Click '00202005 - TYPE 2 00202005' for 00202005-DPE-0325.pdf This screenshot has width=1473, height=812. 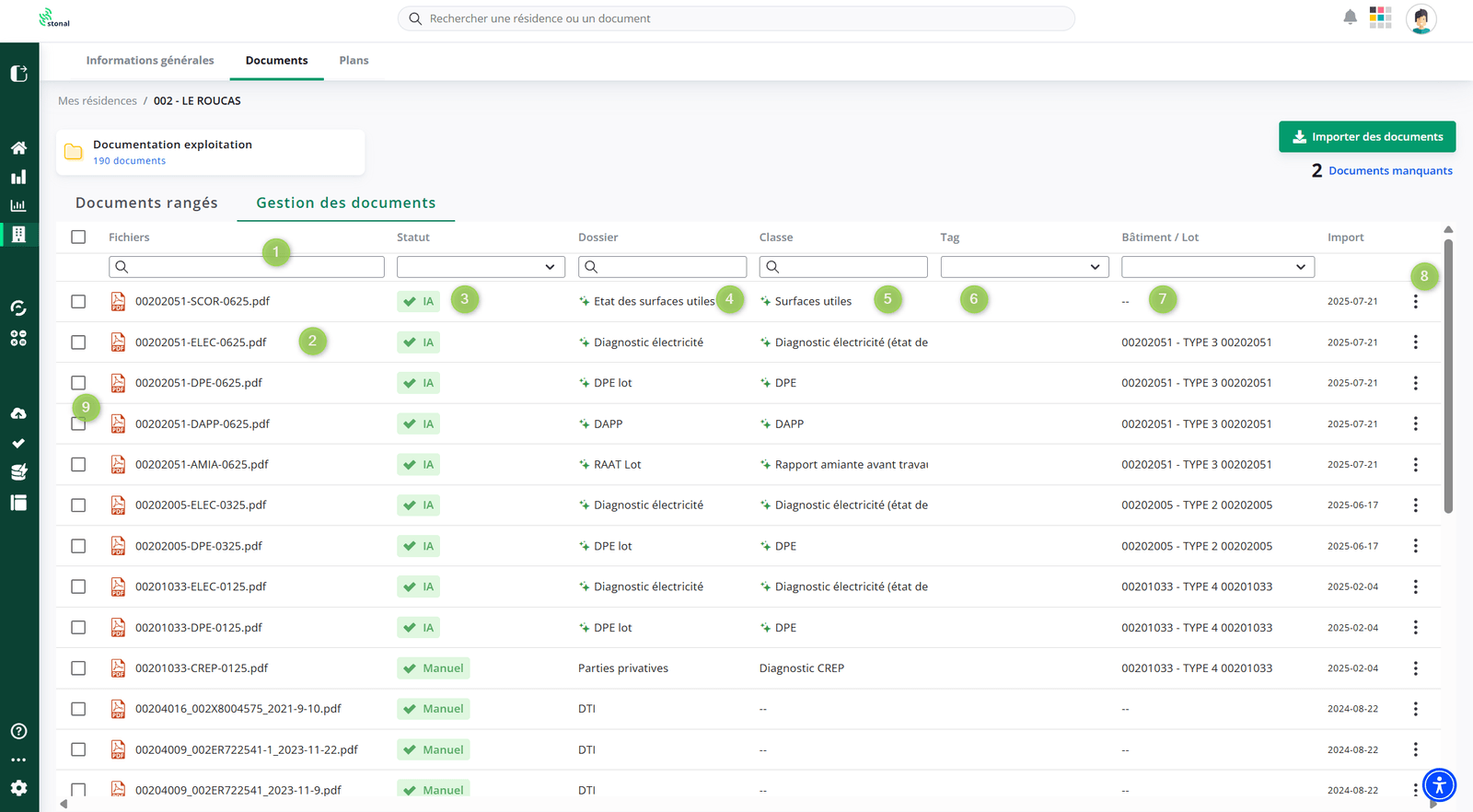[x=1197, y=546]
